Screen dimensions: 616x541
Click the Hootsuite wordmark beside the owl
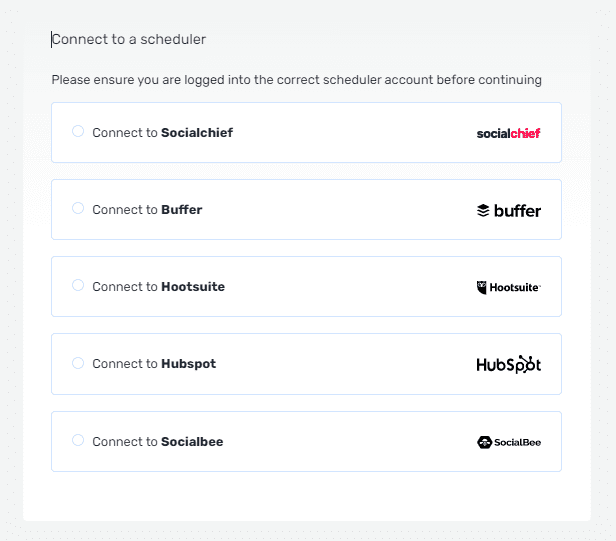click(x=515, y=288)
